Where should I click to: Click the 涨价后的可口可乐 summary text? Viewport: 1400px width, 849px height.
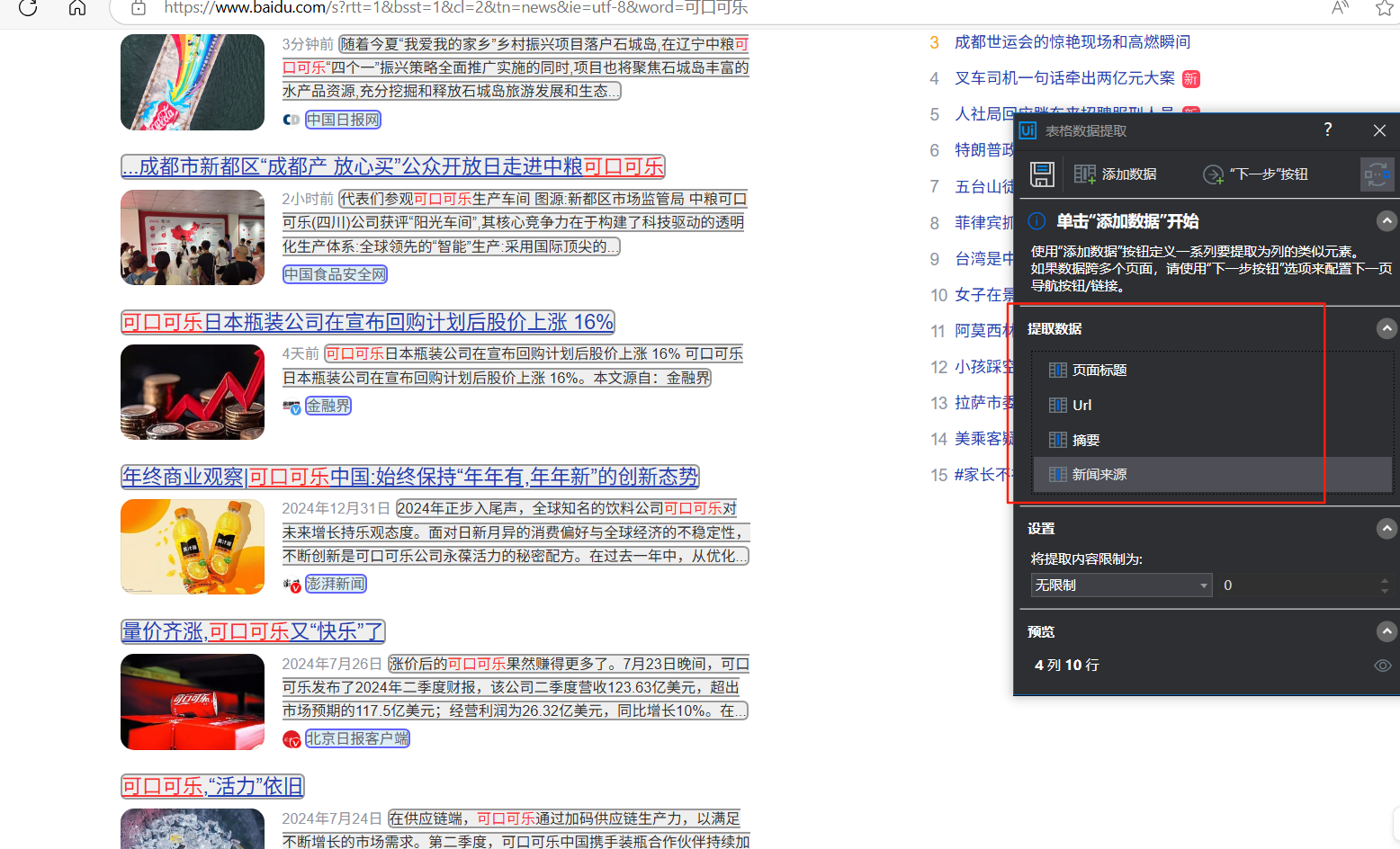[x=516, y=687]
